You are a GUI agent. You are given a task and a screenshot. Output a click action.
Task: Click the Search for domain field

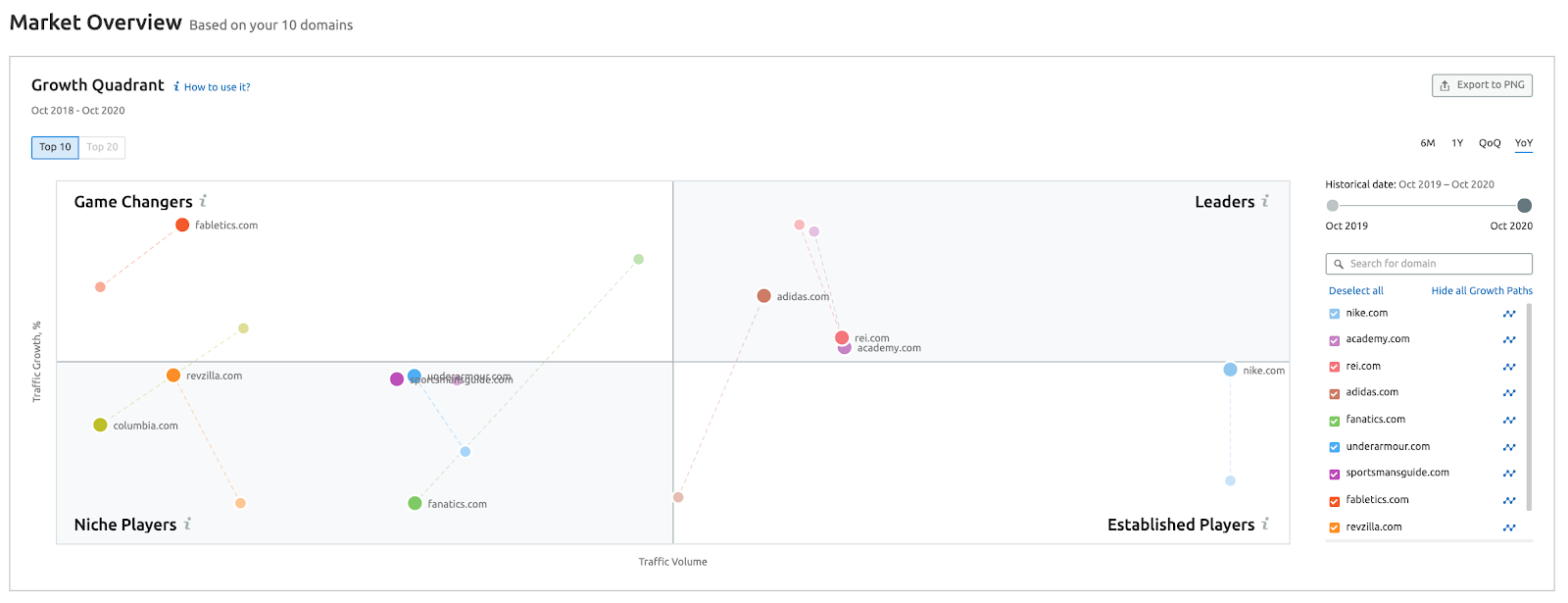click(x=1429, y=264)
